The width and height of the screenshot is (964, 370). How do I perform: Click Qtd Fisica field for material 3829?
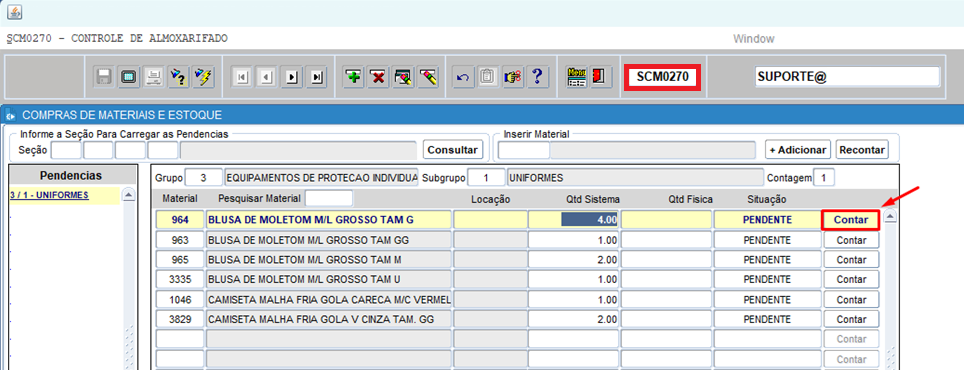click(x=666, y=320)
